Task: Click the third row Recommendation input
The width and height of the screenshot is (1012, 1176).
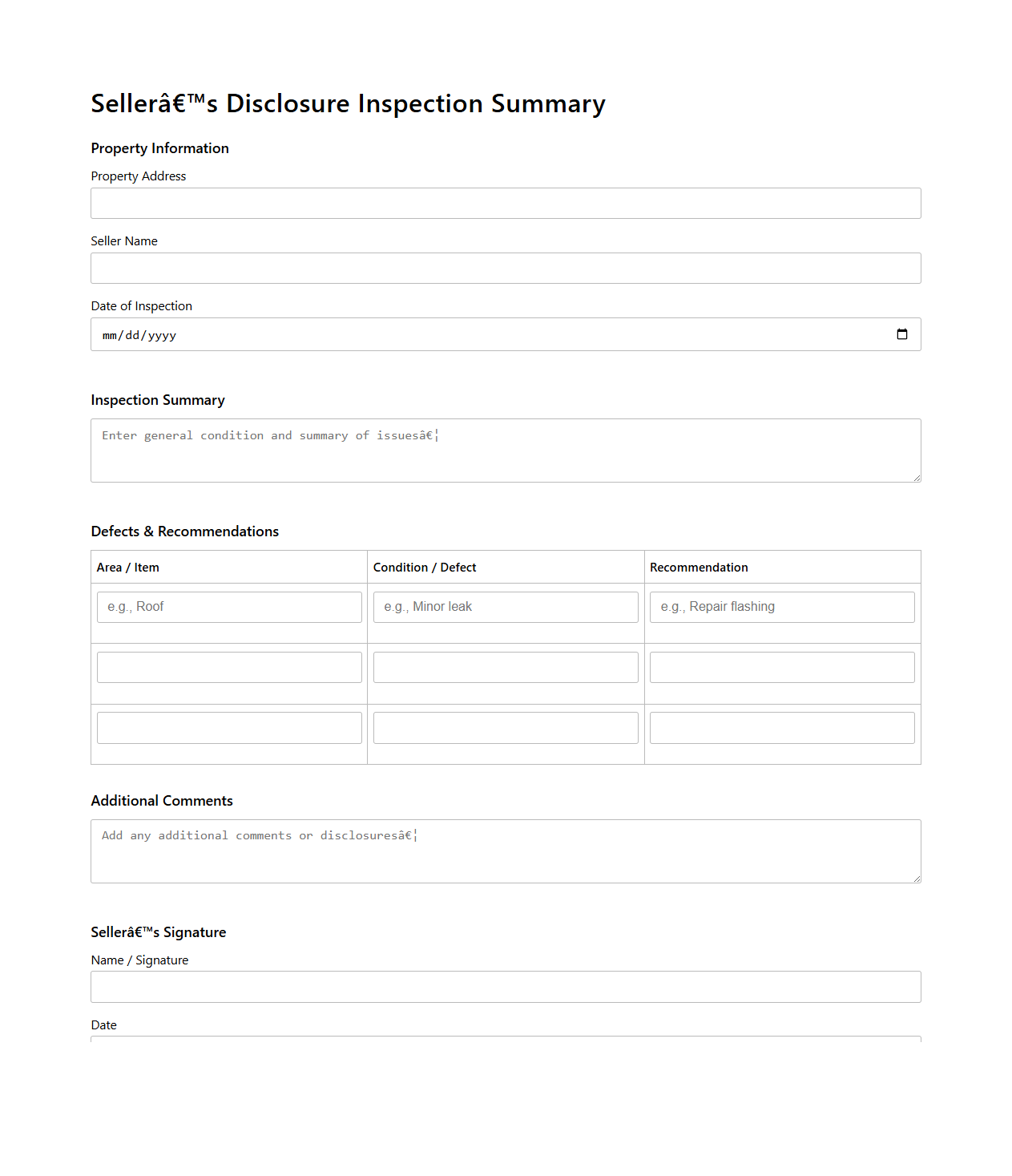Action: coord(781,727)
